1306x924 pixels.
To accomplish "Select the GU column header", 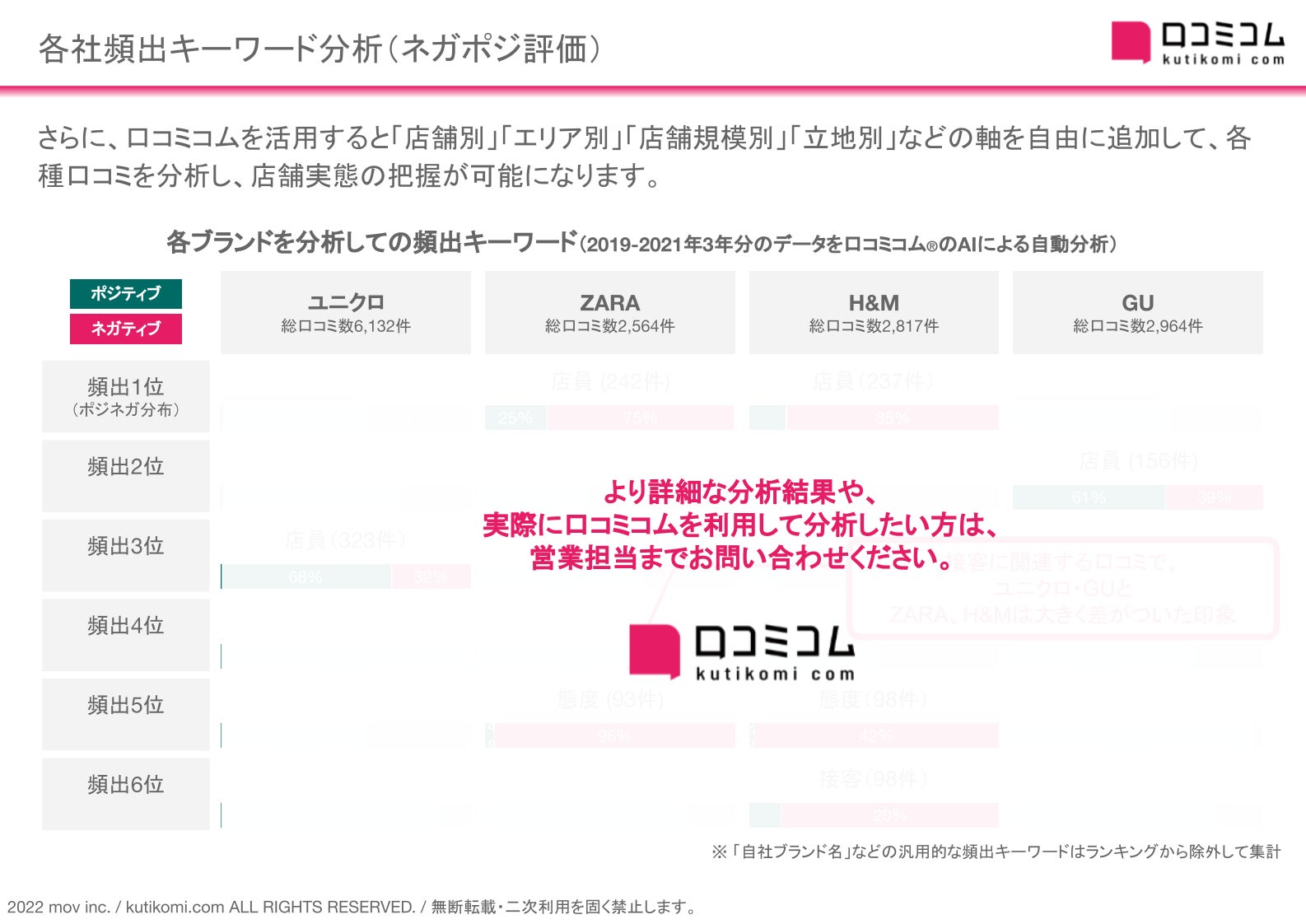I will coord(1138,313).
